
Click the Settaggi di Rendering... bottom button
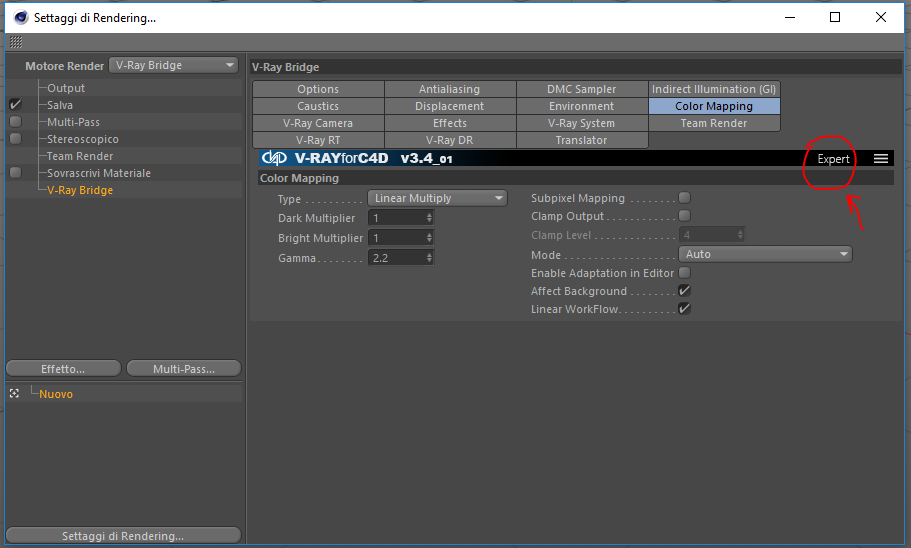123,535
